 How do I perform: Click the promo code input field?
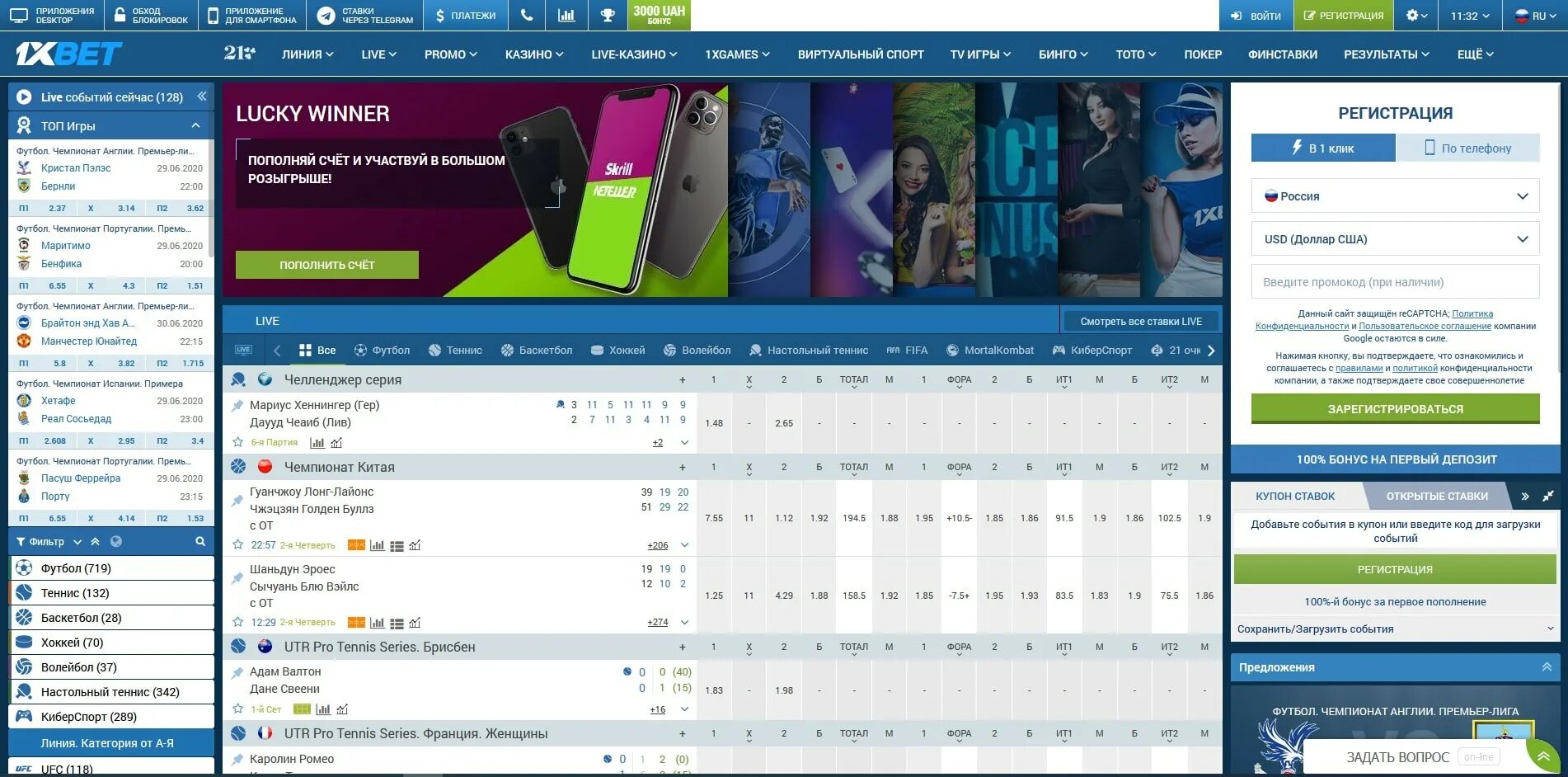[1395, 282]
